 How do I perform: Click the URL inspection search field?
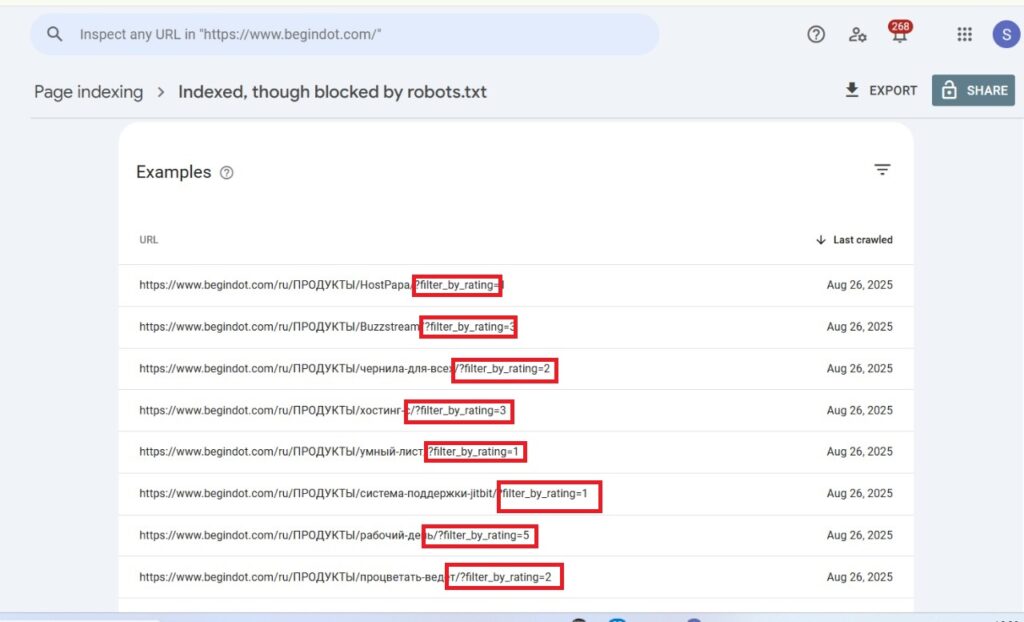(x=360, y=34)
